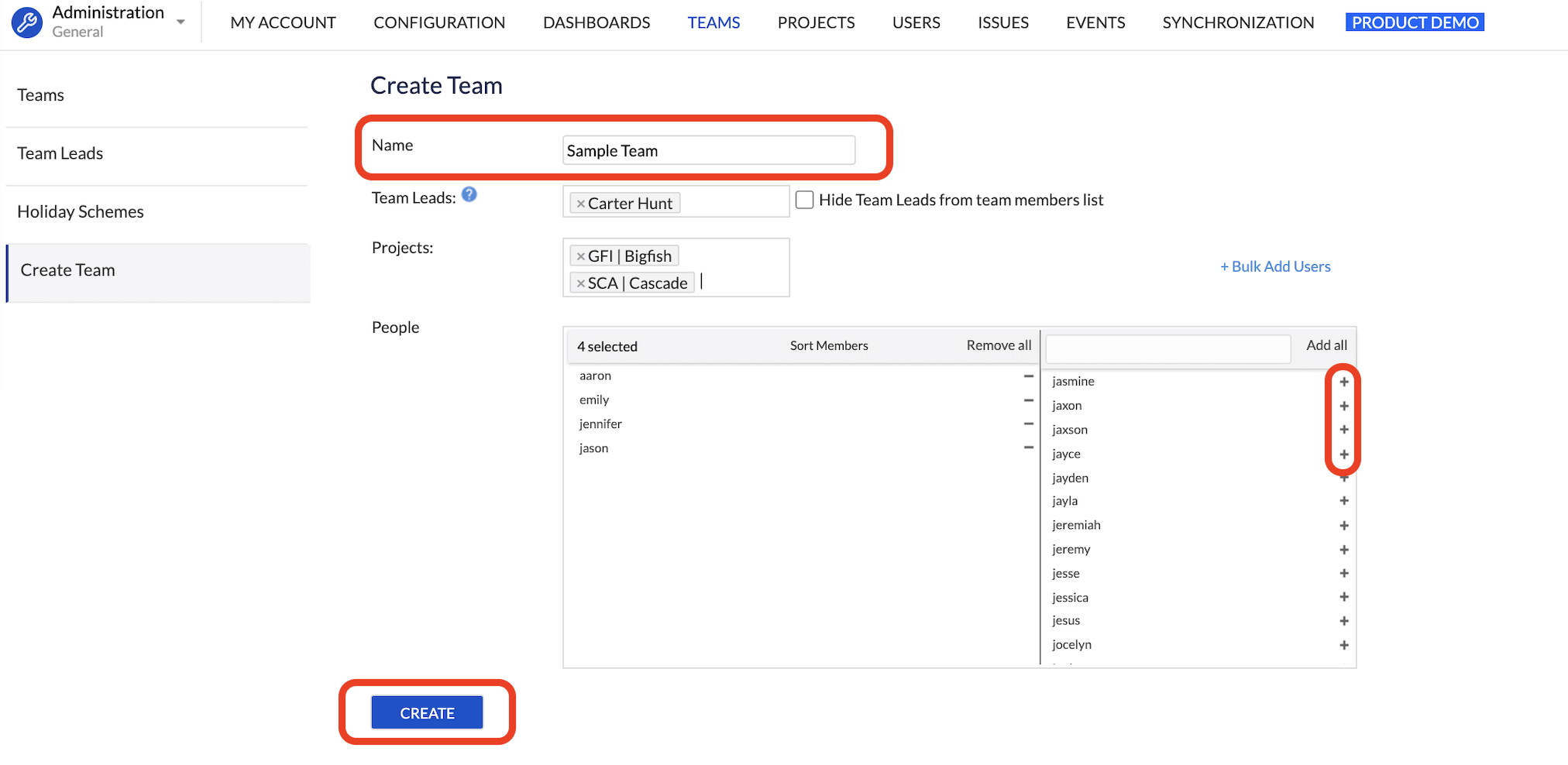
Task: Select Holiday Schemes in the sidebar
Action: tap(80, 211)
